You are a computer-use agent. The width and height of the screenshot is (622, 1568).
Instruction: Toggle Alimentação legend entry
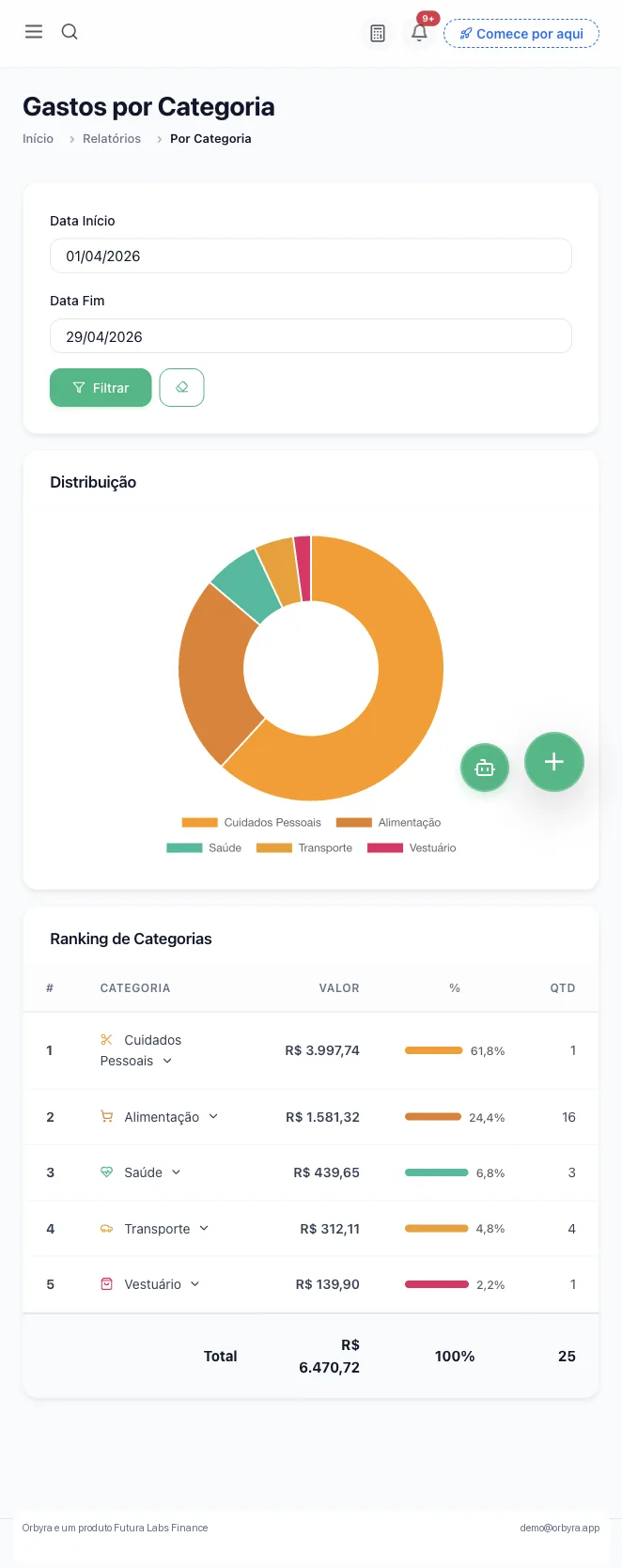tap(388, 823)
